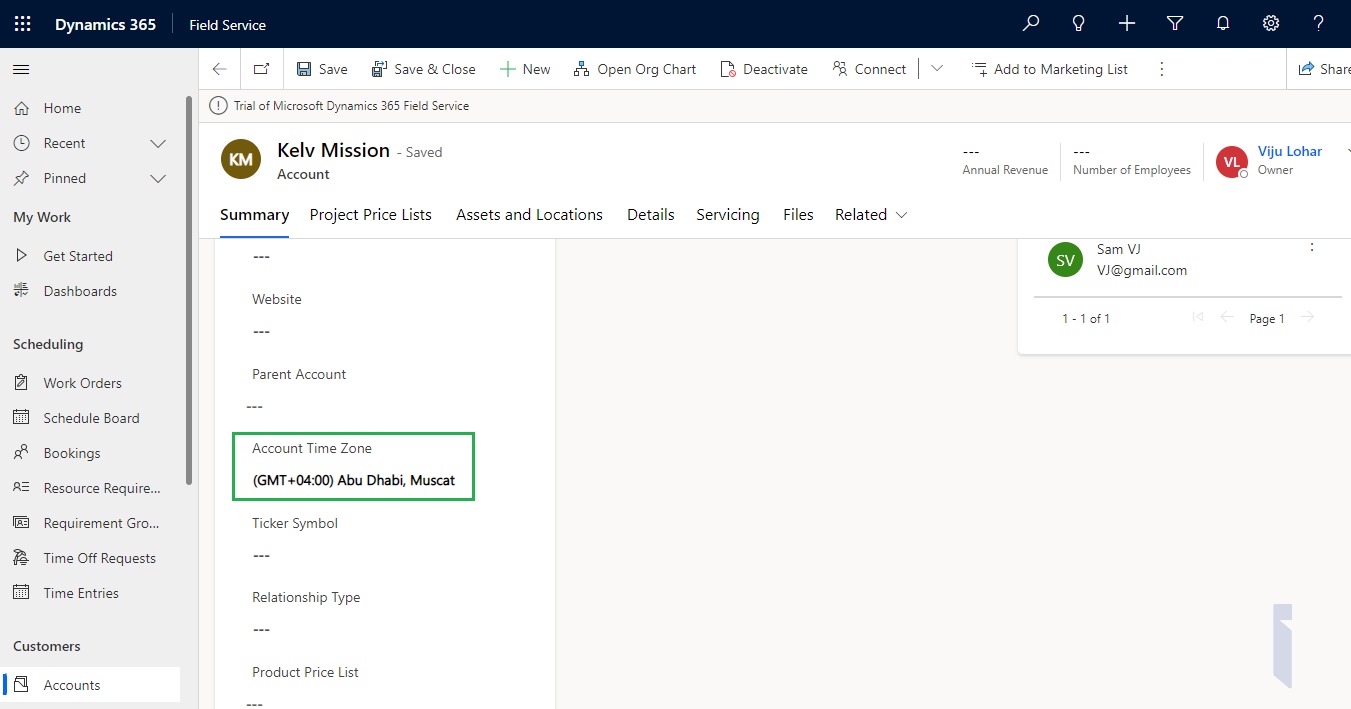Open the Dynamics 365 app launcher waffle
The width and height of the screenshot is (1351, 709).
(x=21, y=22)
